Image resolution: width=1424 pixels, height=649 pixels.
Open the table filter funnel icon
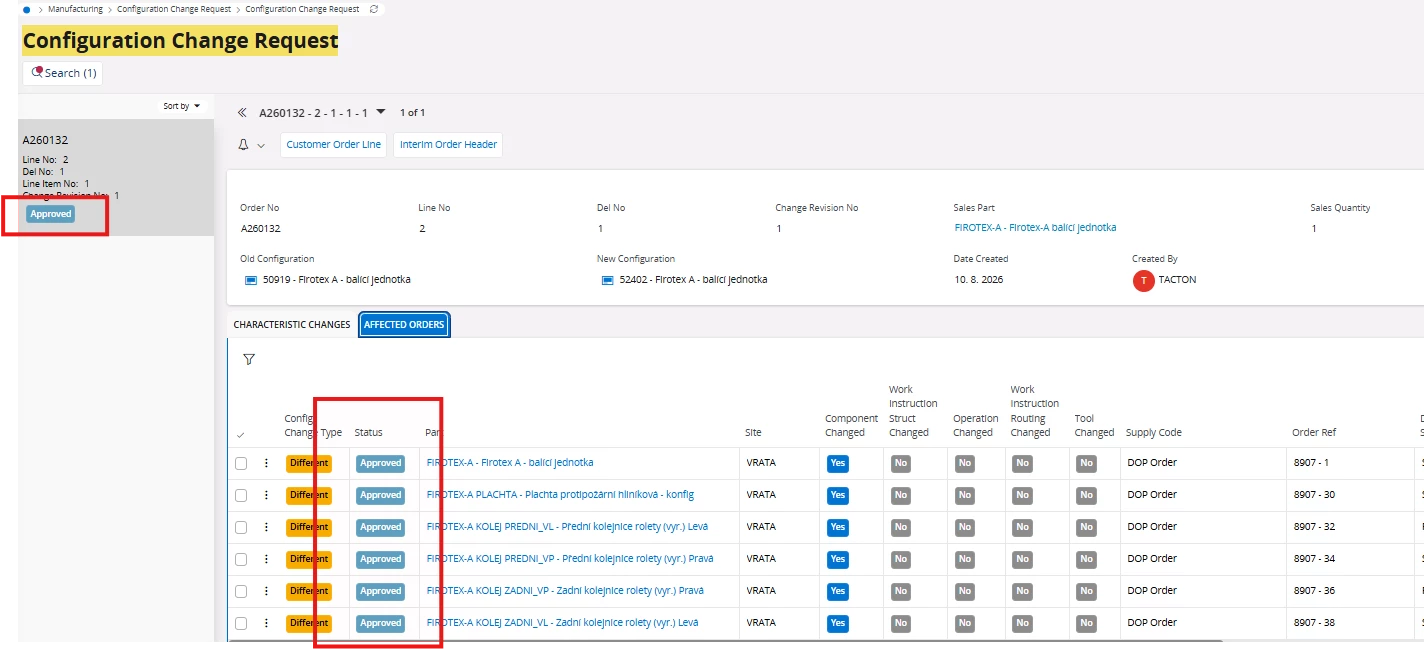click(249, 359)
